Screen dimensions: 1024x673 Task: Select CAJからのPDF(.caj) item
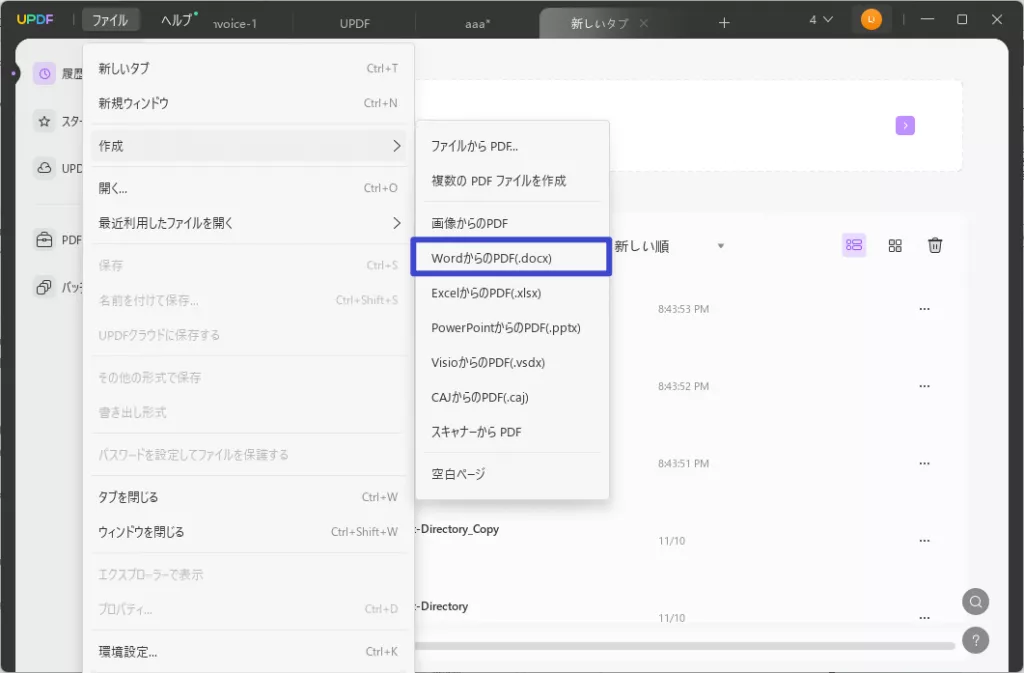(x=512, y=397)
